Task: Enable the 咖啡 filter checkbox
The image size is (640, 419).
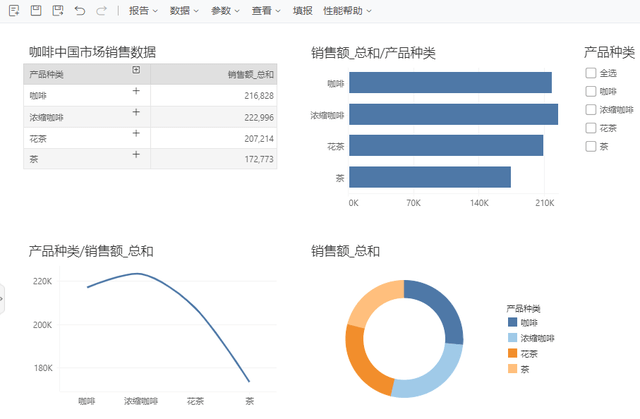Action: pyautogui.click(x=591, y=91)
